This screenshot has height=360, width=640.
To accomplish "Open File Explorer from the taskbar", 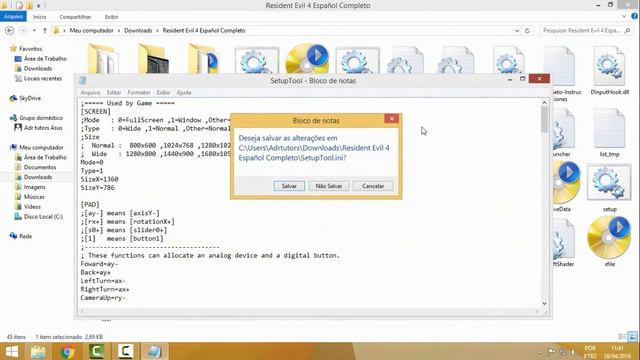I will tap(38, 351).
